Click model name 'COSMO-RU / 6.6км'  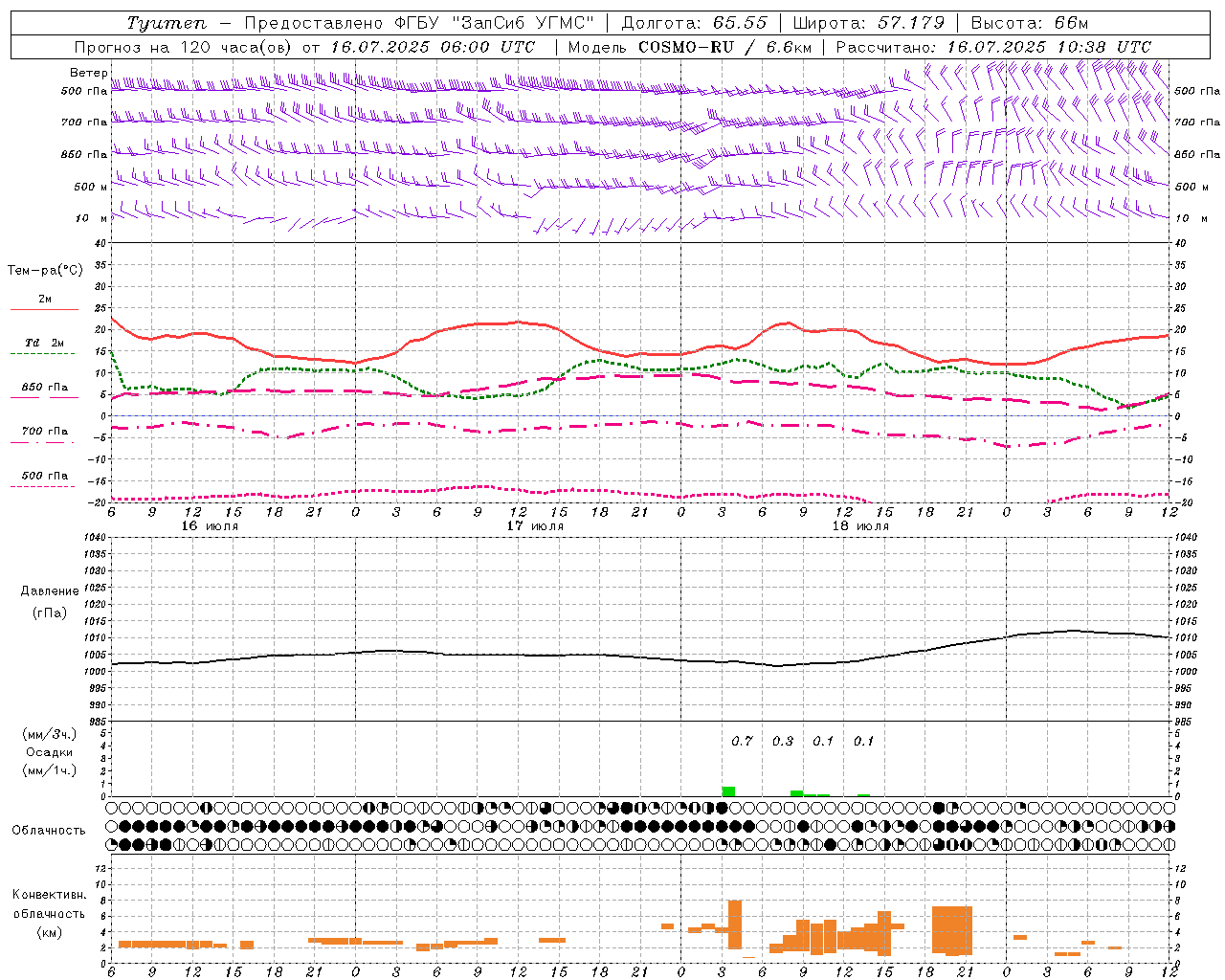(724, 47)
